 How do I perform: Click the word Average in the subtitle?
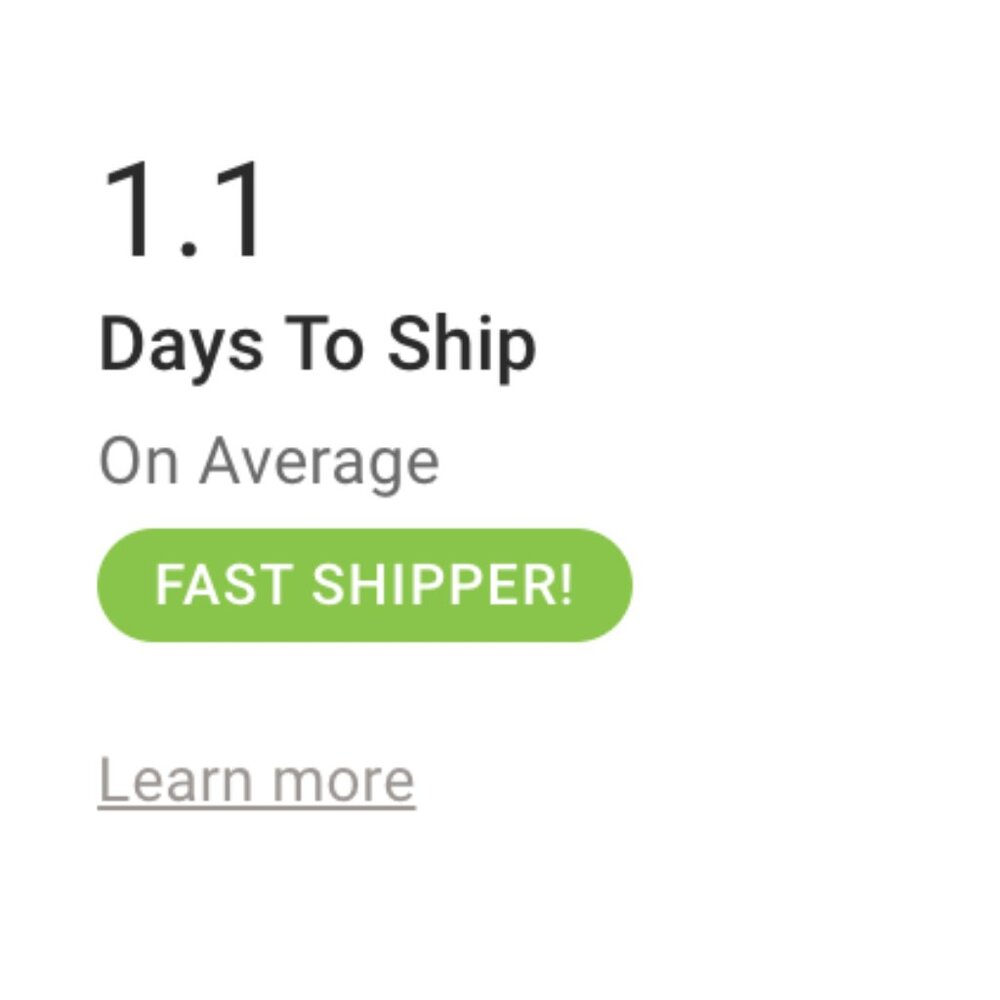[x=318, y=463]
